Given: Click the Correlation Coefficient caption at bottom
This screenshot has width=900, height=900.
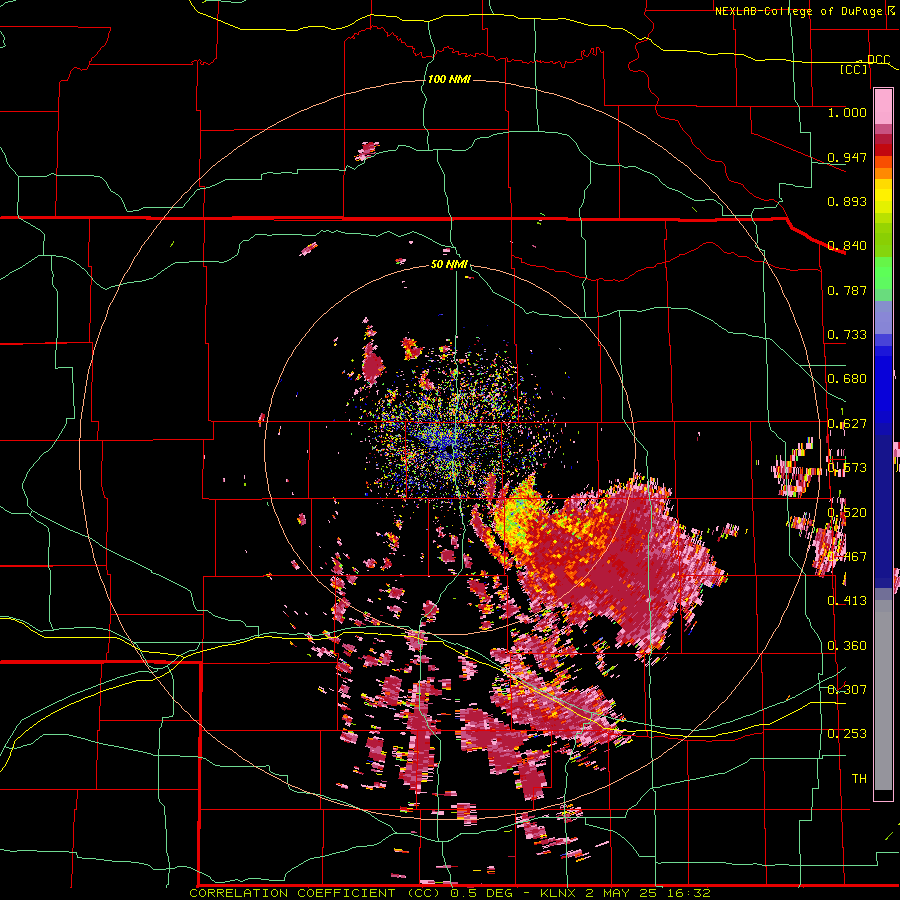Looking at the screenshot, I should pyautogui.click(x=450, y=893).
